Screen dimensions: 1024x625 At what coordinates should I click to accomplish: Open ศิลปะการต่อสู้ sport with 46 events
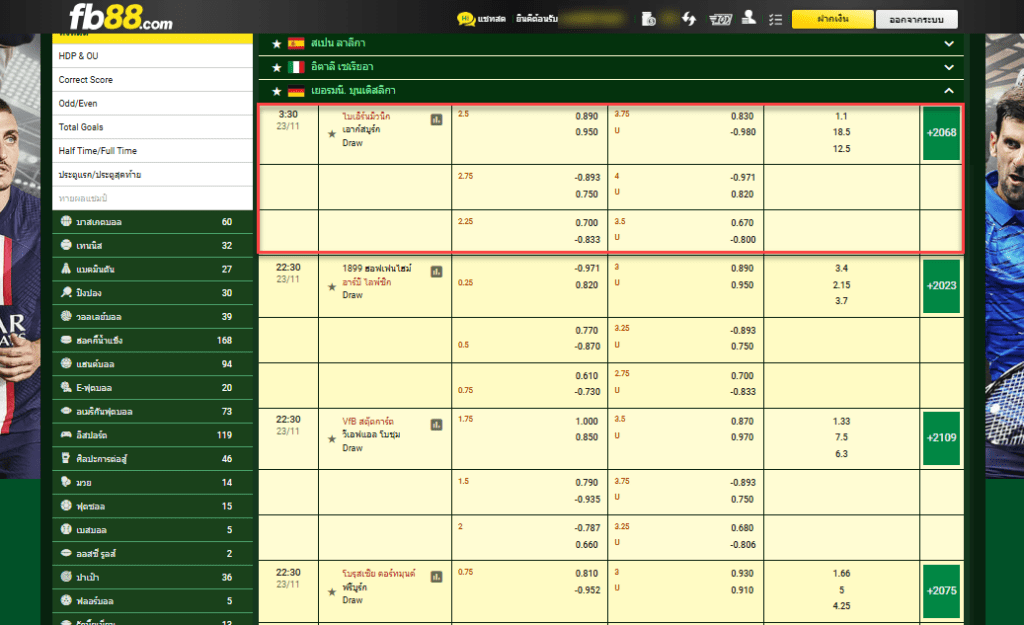tap(152, 458)
